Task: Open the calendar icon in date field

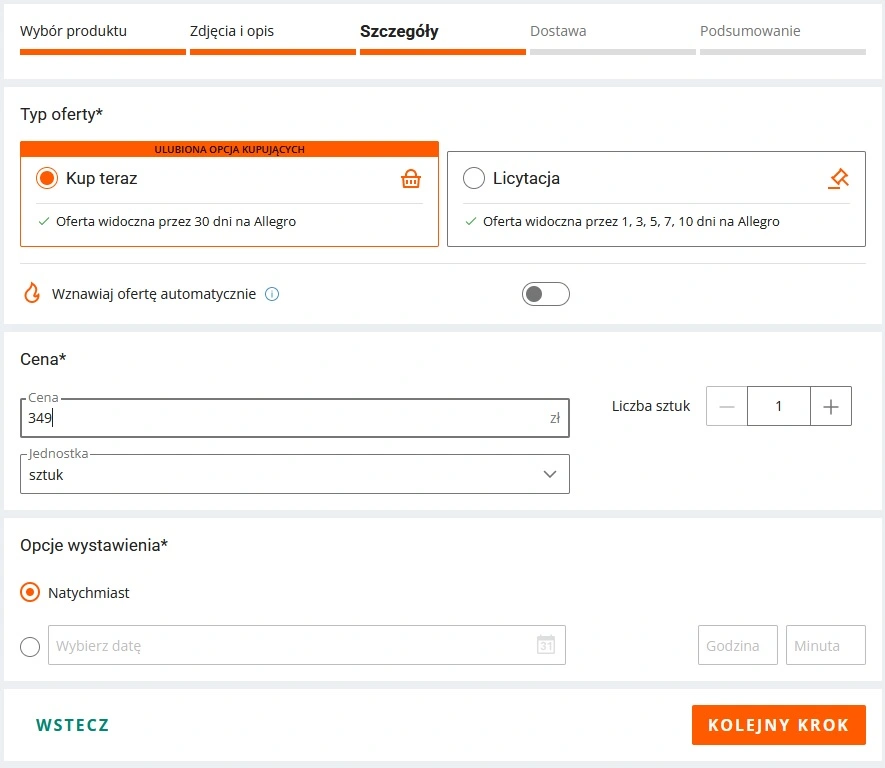Action: pyautogui.click(x=545, y=645)
